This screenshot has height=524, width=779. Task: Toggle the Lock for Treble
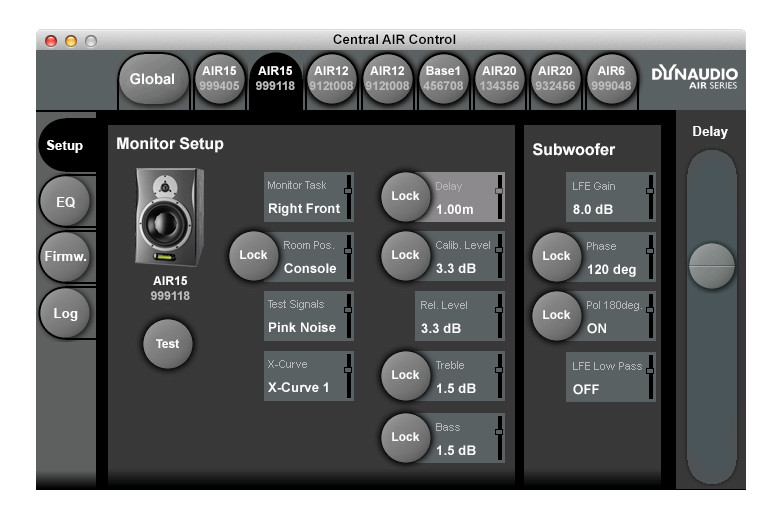click(x=405, y=375)
